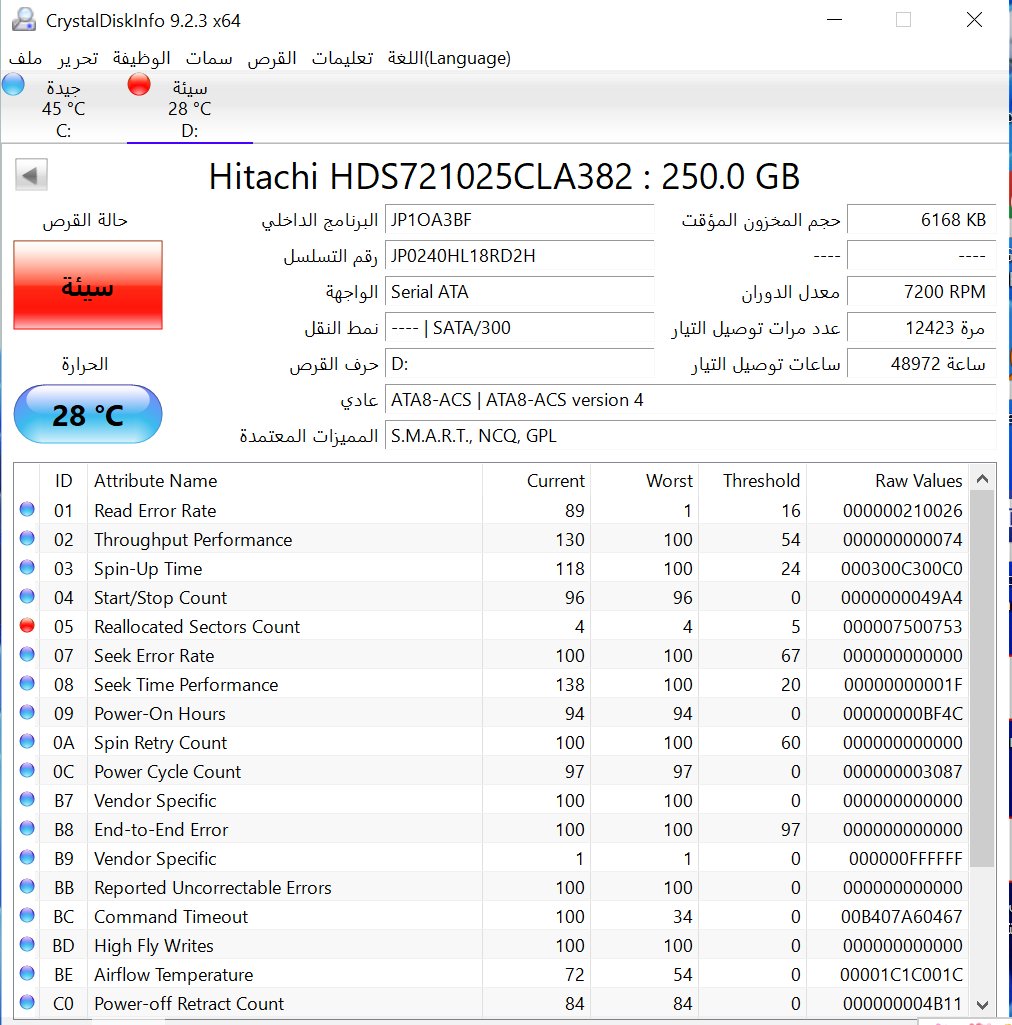The image size is (1012, 1025).
Task: Open the تحرير (Edit) menu
Action: tap(78, 58)
